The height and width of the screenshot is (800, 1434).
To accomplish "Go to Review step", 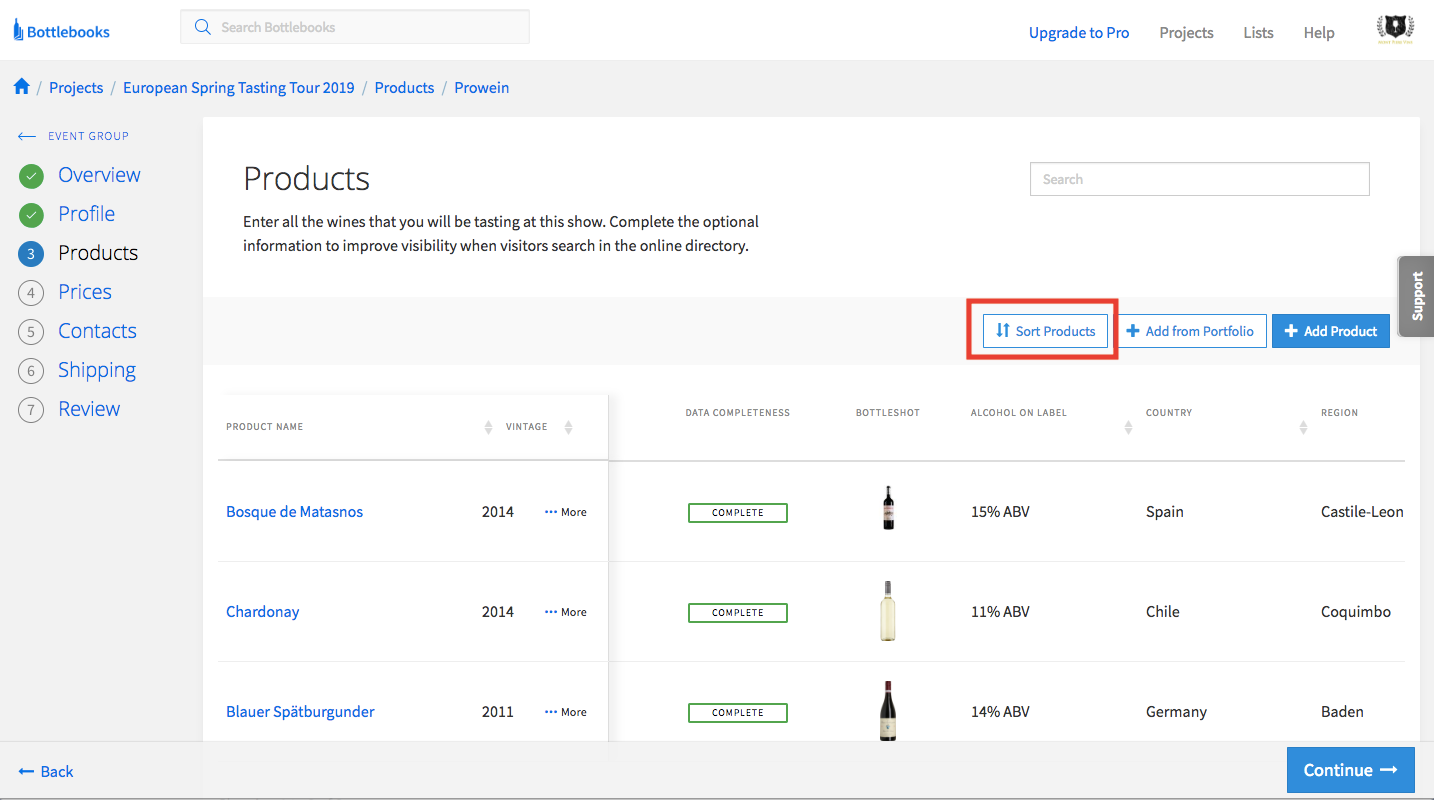I will tap(89, 409).
